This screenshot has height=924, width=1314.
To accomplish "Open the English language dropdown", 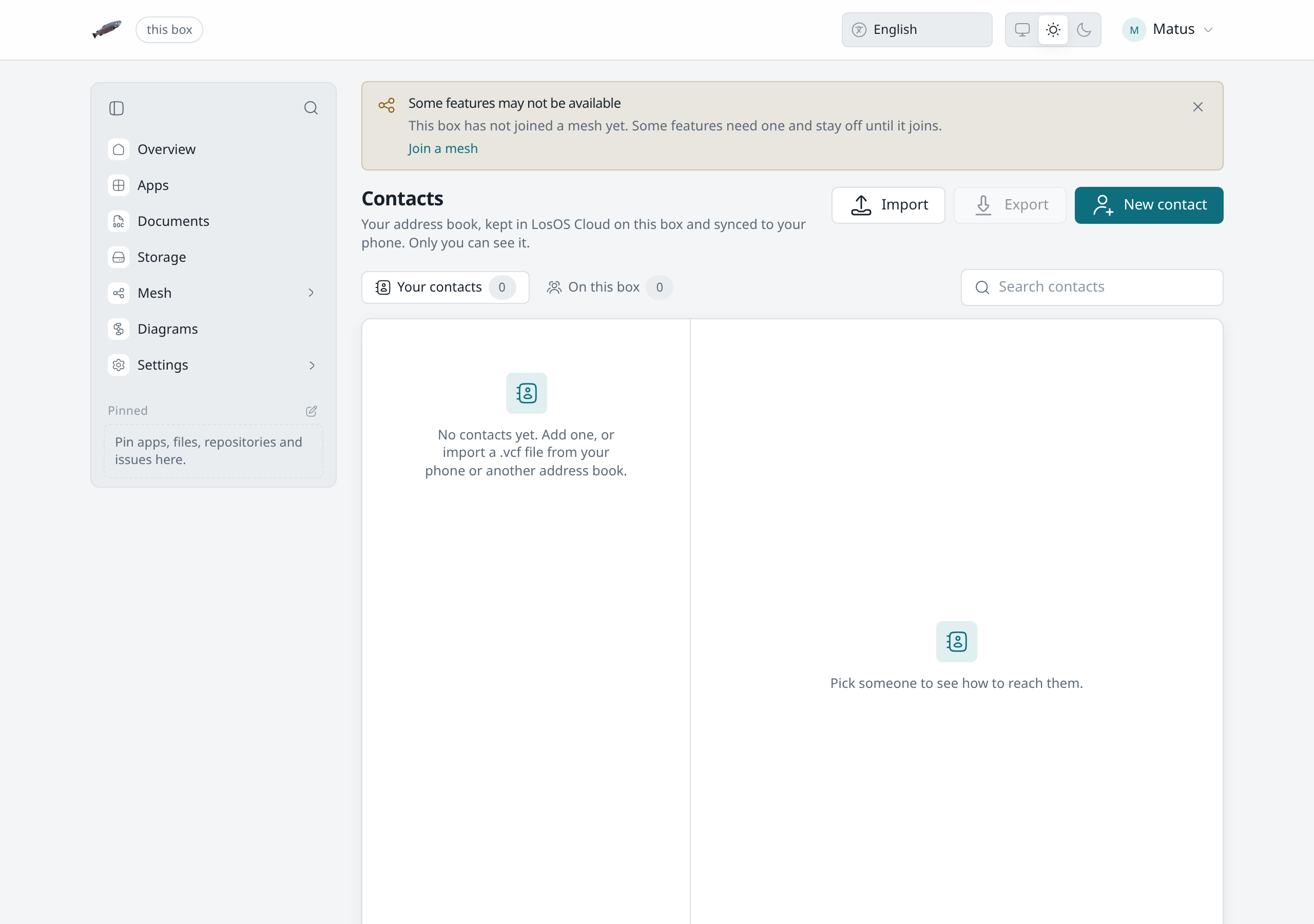I will (x=917, y=30).
